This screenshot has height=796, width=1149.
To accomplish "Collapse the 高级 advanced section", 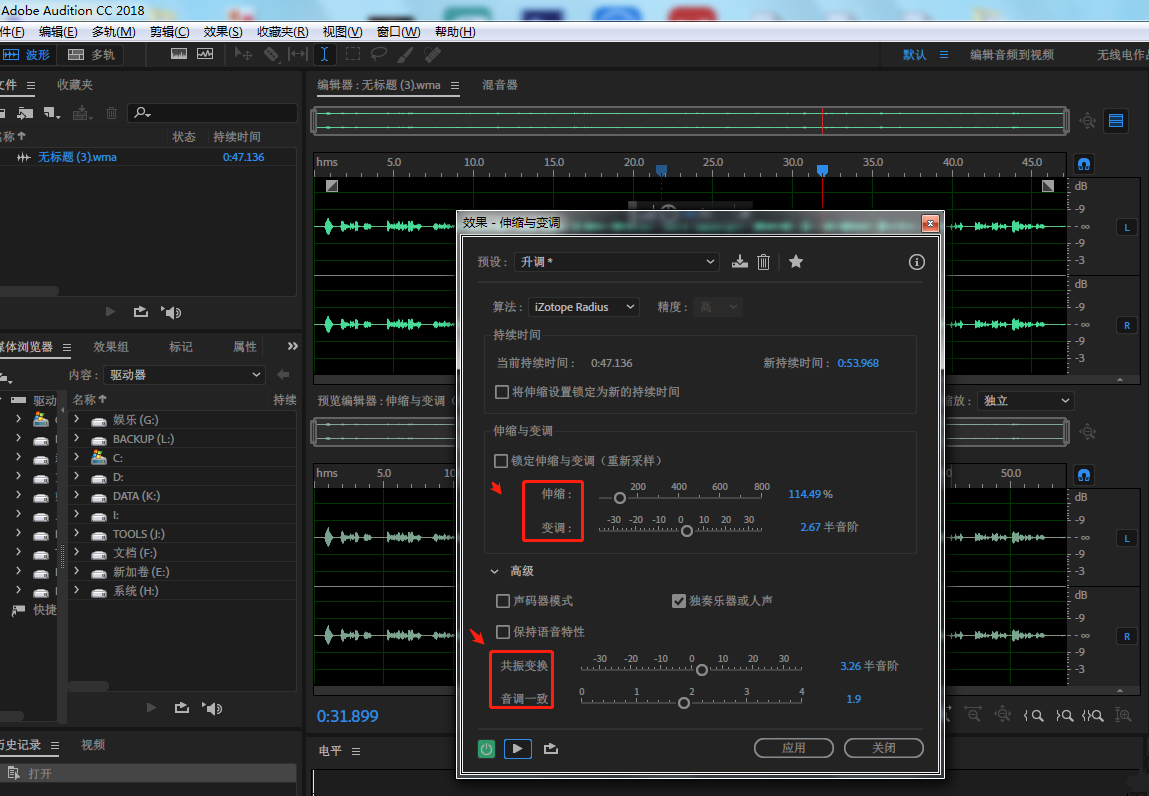I will pyautogui.click(x=495, y=571).
